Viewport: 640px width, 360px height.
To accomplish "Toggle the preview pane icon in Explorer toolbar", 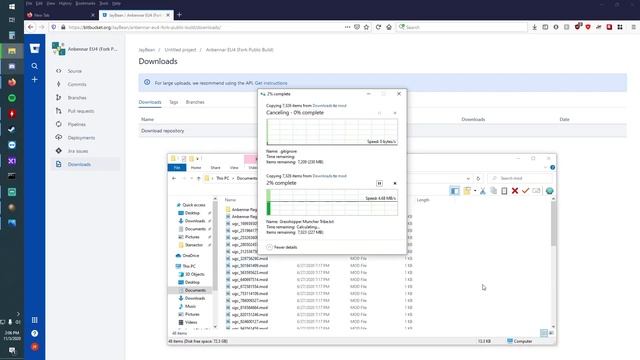I will pyautogui.click(x=454, y=191).
